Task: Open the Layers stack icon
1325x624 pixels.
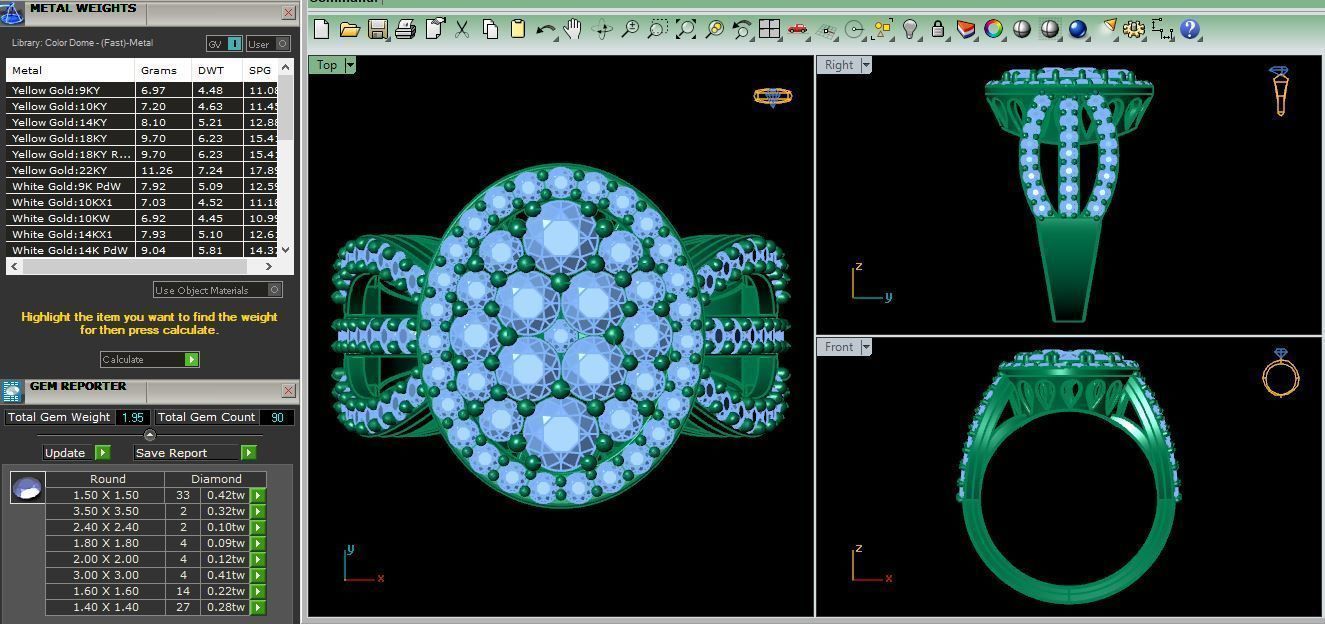Action: click(x=965, y=29)
